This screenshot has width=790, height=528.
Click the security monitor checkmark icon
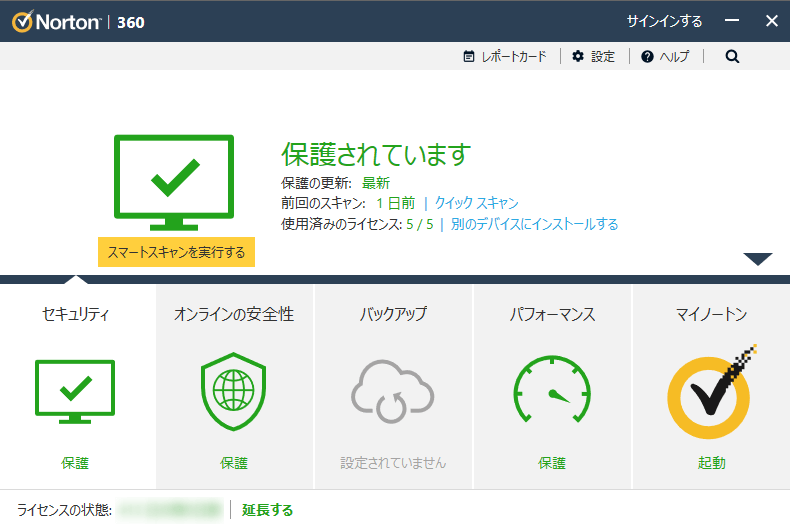75,391
